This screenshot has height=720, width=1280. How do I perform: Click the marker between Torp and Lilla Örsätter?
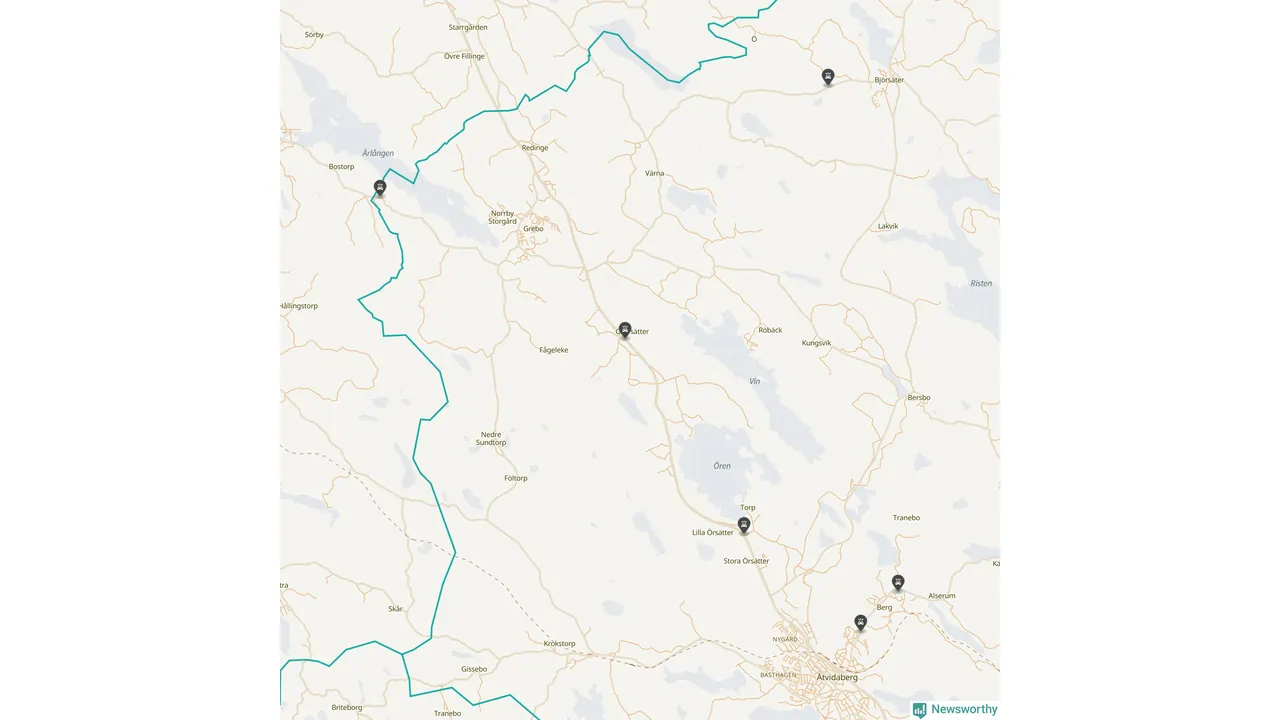744,525
